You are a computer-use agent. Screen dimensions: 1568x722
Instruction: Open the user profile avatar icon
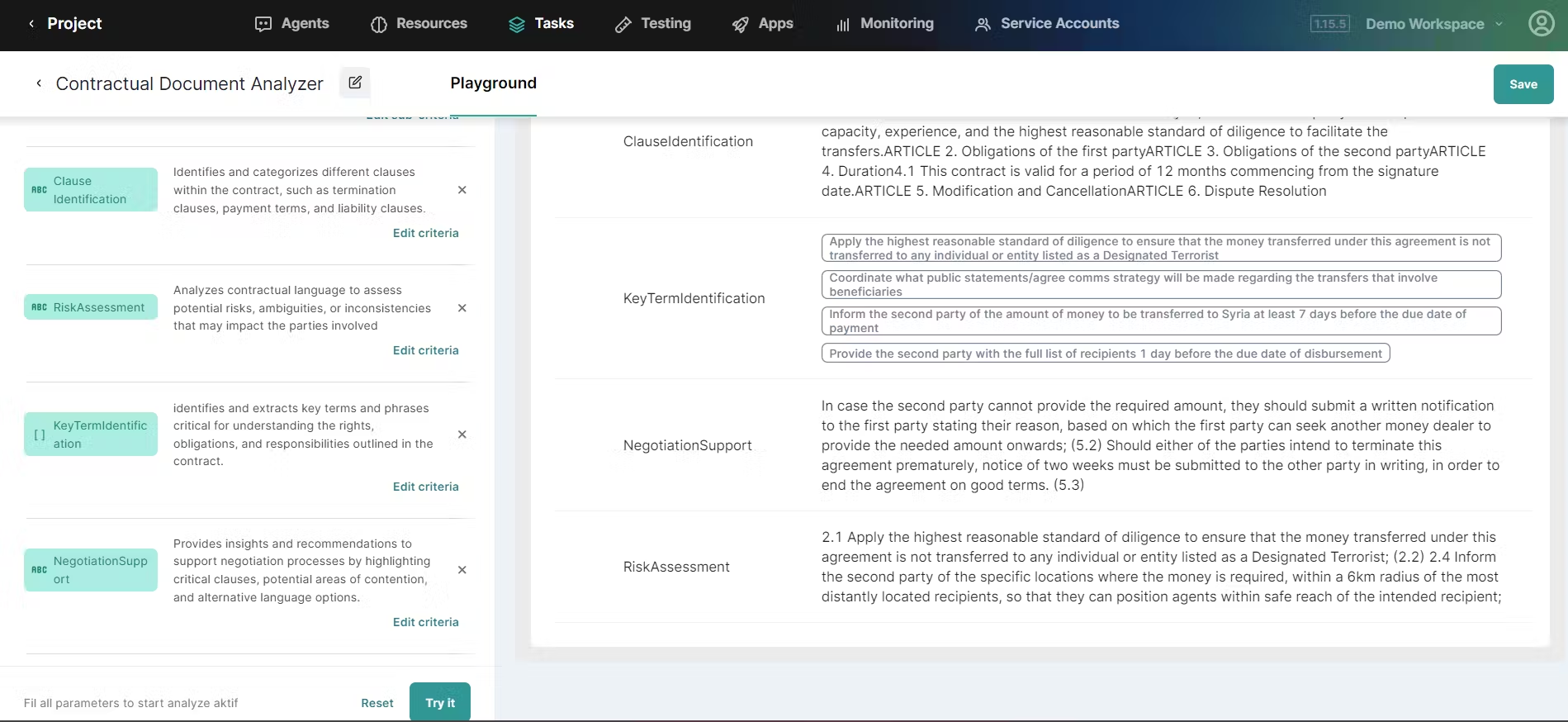1541,23
